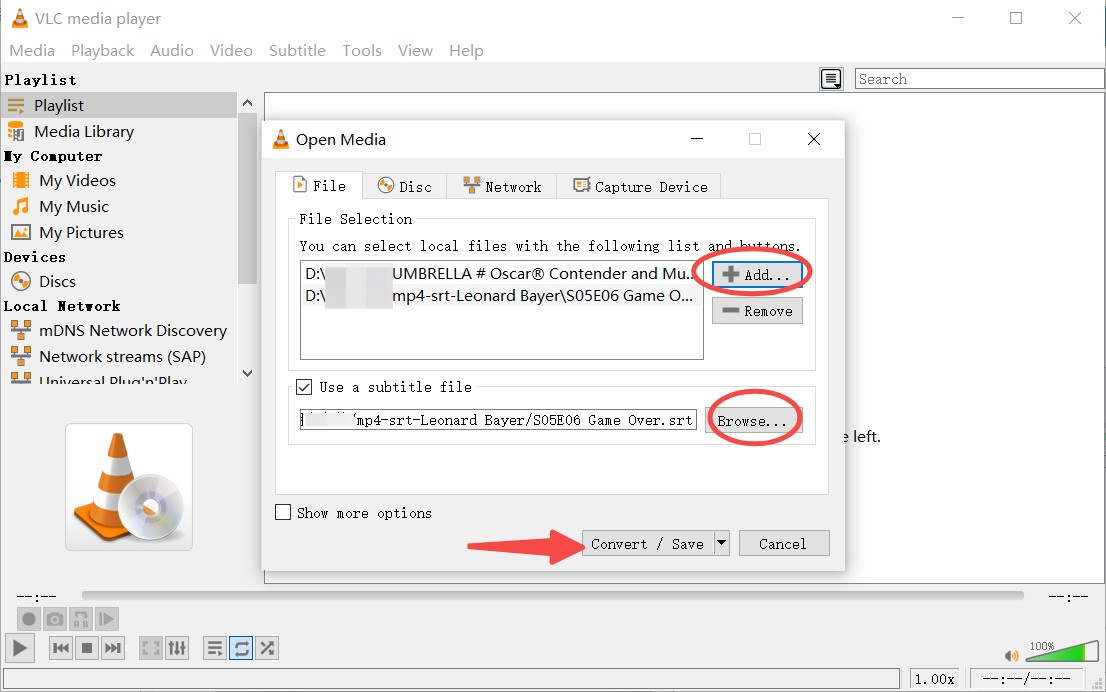Image resolution: width=1106 pixels, height=692 pixels.
Task: Toggle loop repeat mode
Action: click(x=241, y=648)
